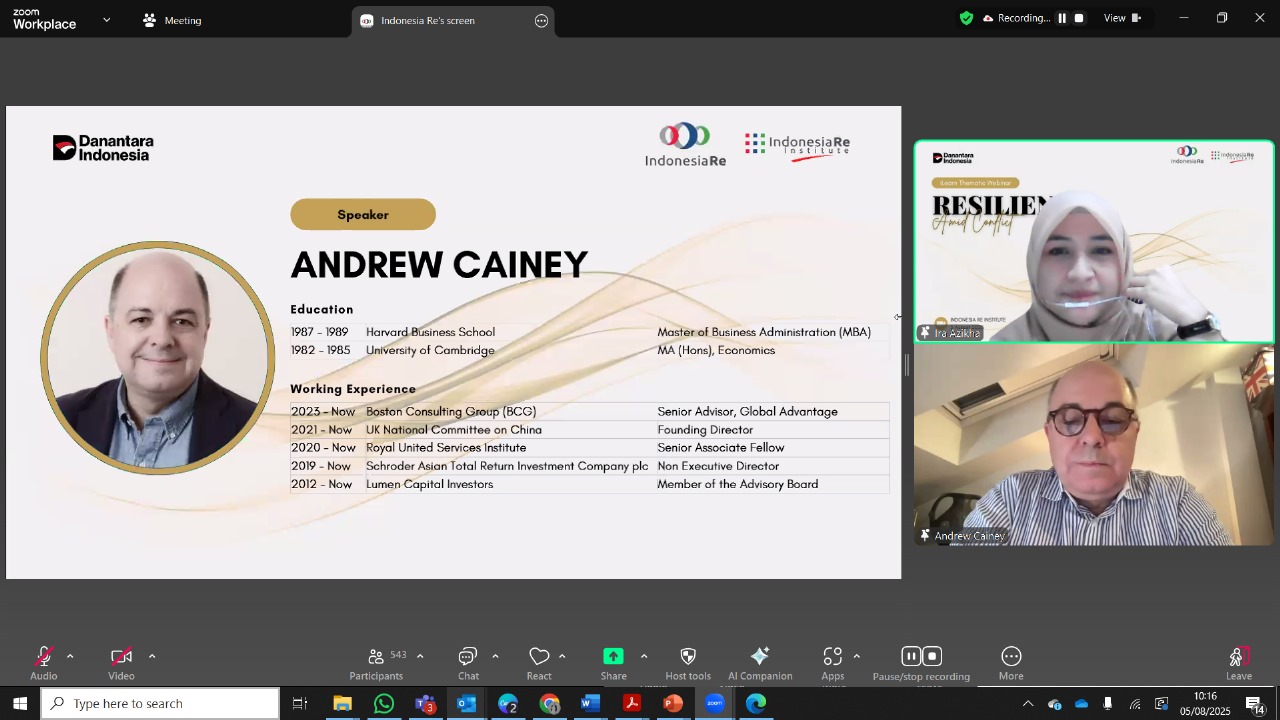Expand the audio options arrow

(70, 656)
